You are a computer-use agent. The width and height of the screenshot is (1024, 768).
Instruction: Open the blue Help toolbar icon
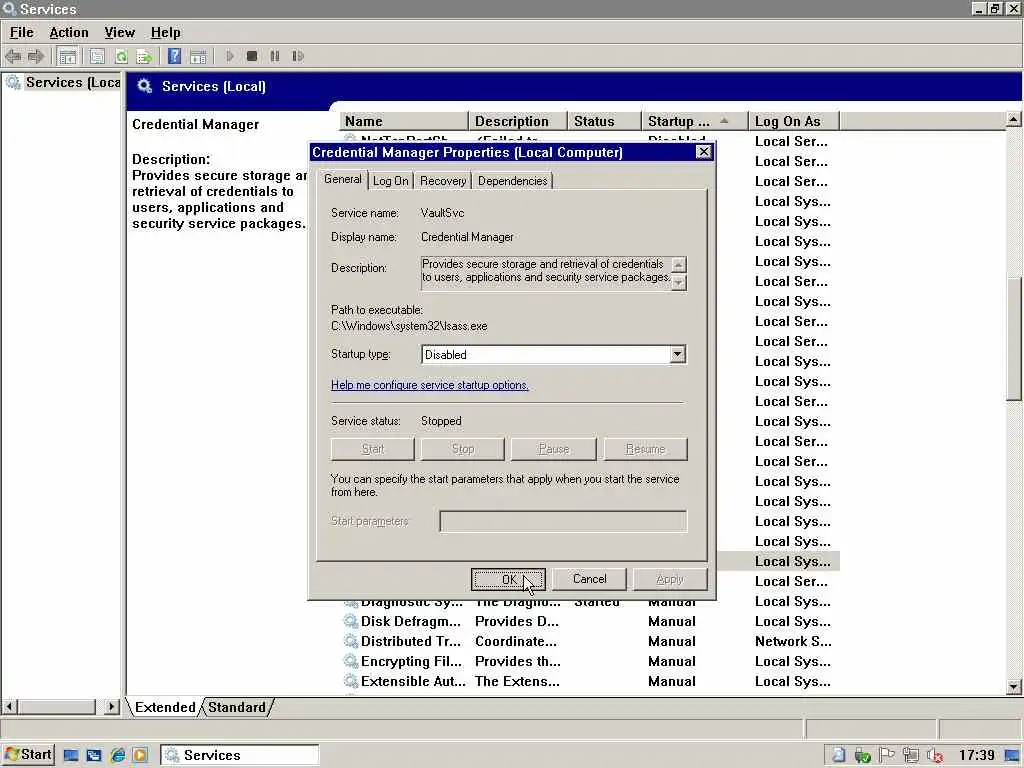pyautogui.click(x=174, y=56)
